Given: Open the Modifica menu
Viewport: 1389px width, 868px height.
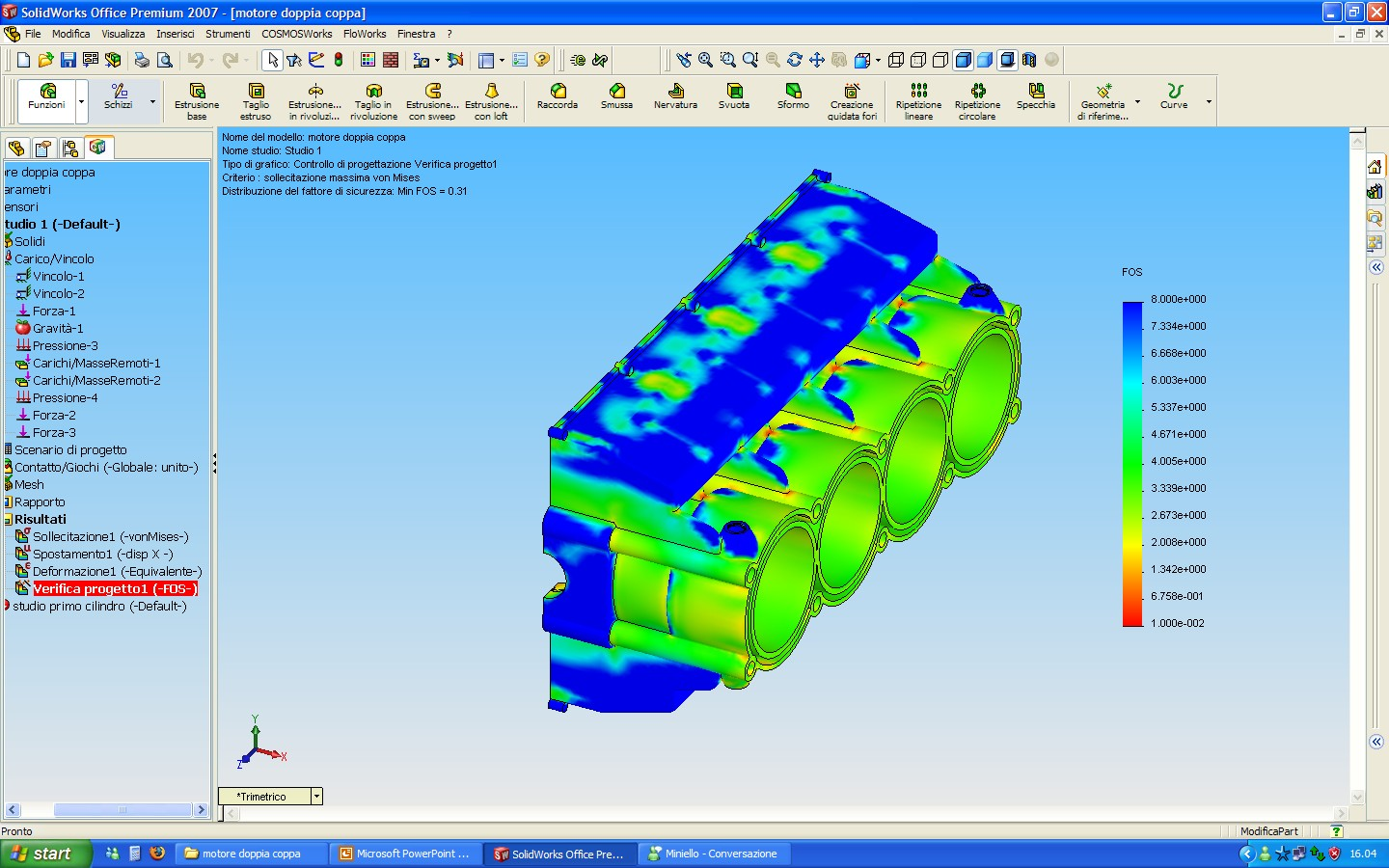Looking at the screenshot, I should coord(71,34).
